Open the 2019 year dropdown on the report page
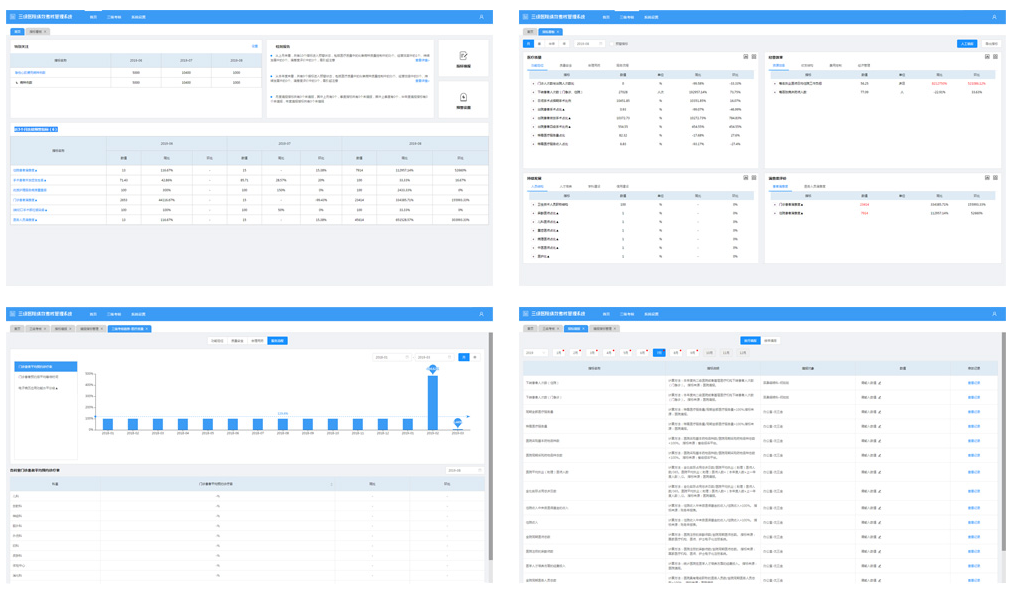Viewport: 1015px width, 599px height. tap(535, 353)
